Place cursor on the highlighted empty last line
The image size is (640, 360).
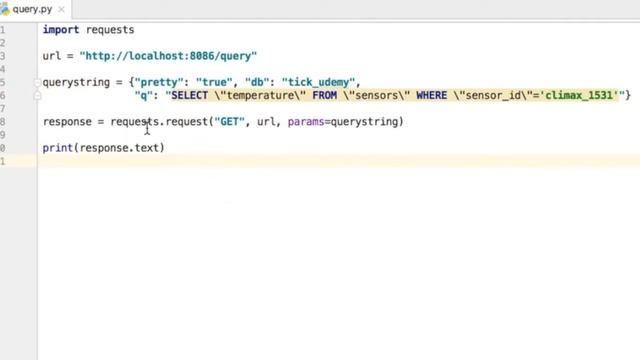339,161
